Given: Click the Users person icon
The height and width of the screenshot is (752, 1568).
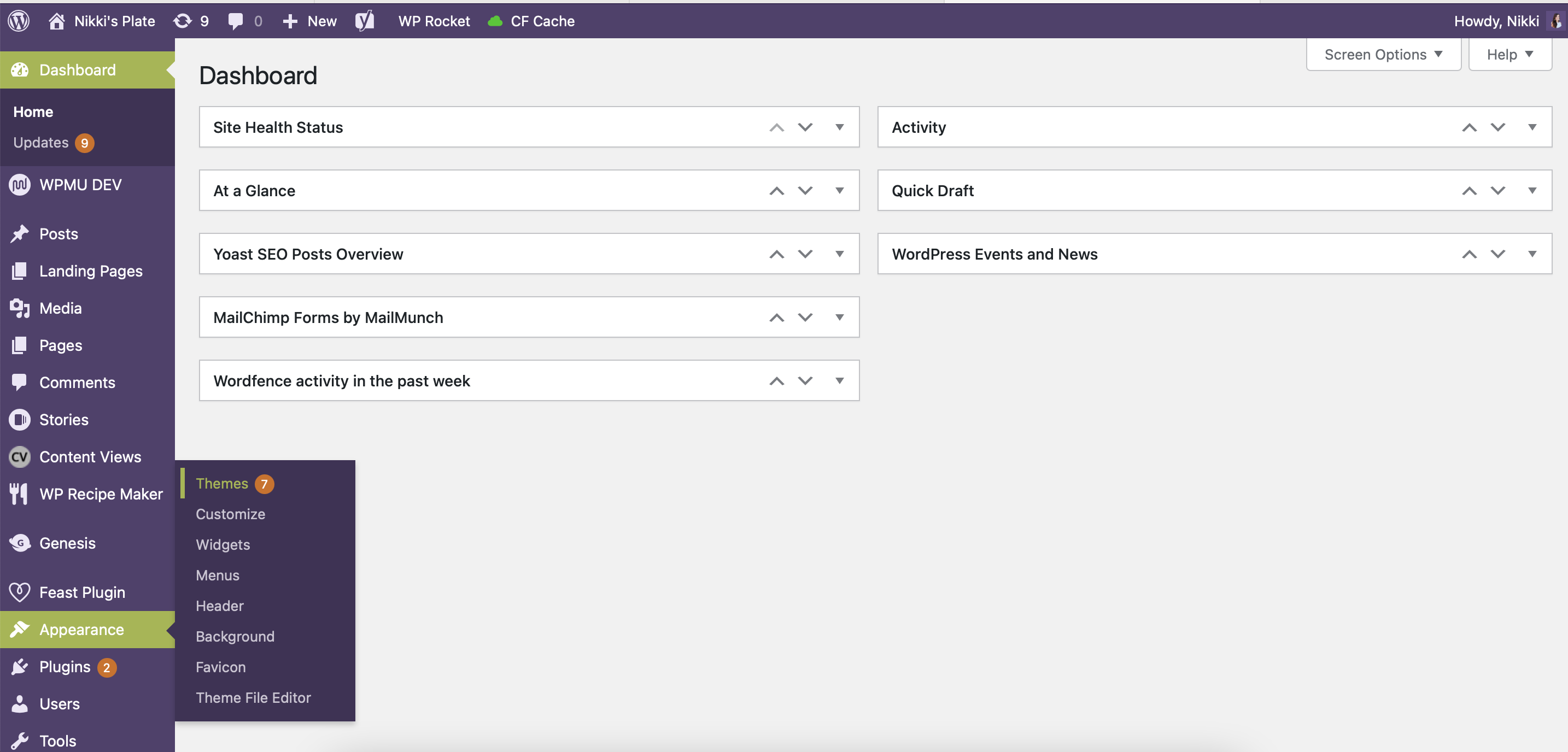Looking at the screenshot, I should (20, 704).
